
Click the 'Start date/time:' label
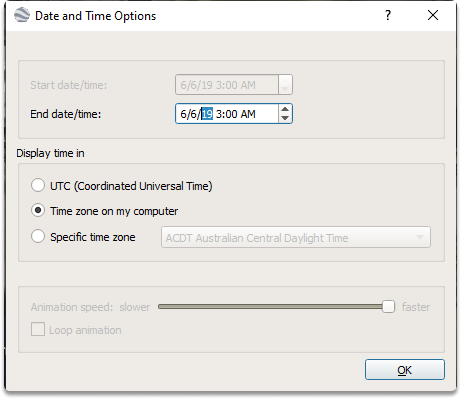pos(69,85)
